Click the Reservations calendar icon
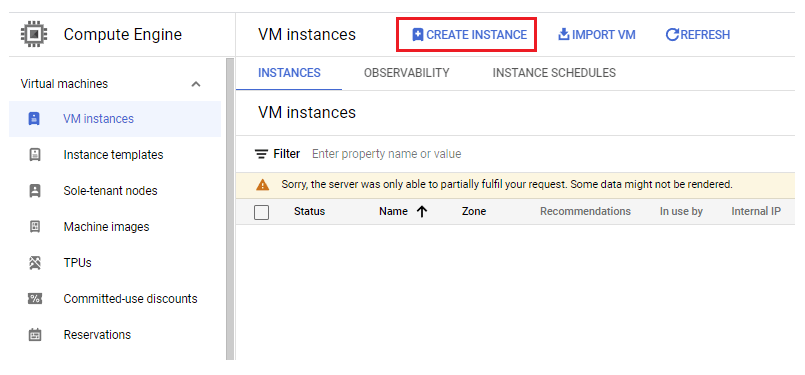Image resolution: width=805 pixels, height=375 pixels. (x=34, y=335)
